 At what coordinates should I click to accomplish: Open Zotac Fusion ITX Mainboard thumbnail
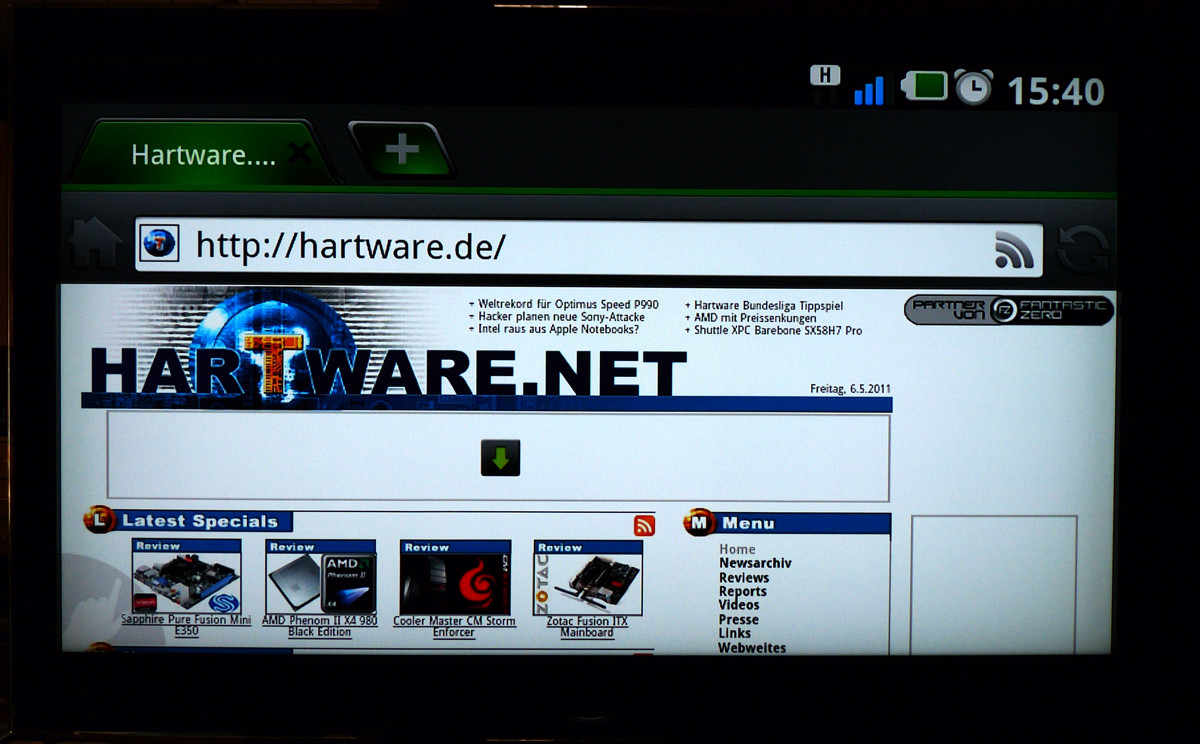588,578
